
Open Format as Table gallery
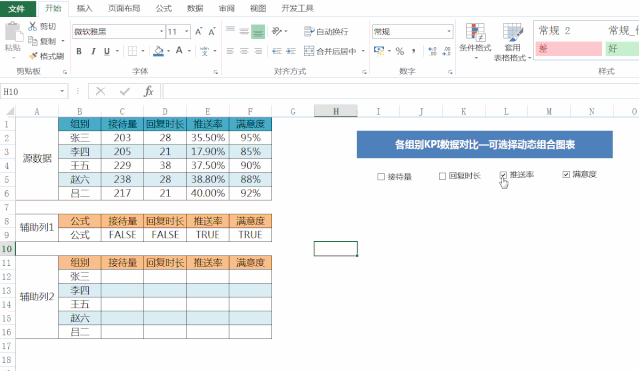[512, 42]
